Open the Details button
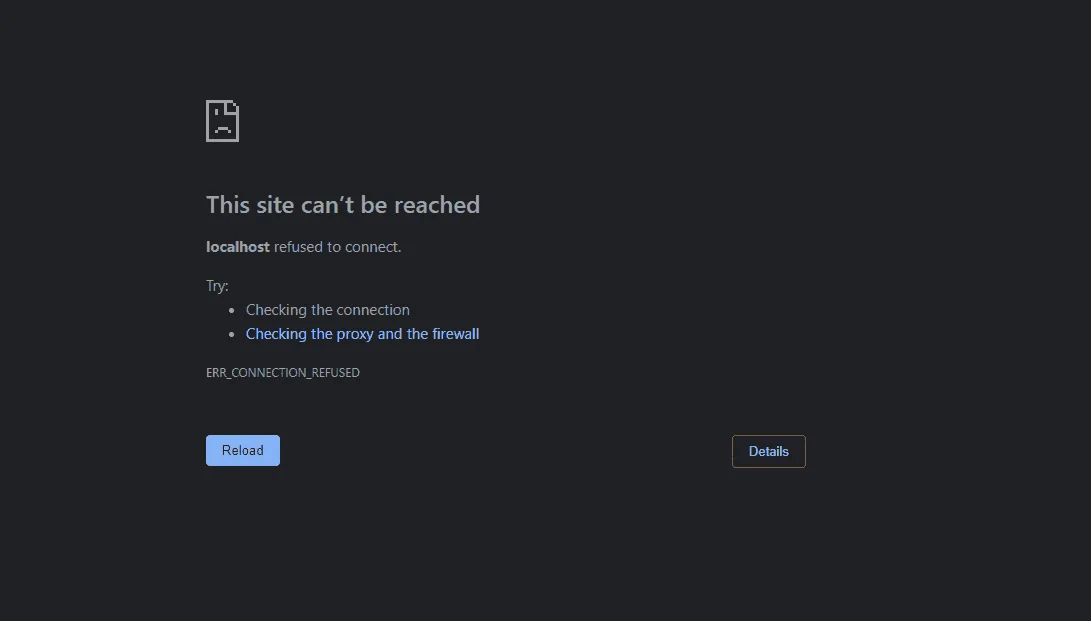1091x621 pixels. coord(769,451)
